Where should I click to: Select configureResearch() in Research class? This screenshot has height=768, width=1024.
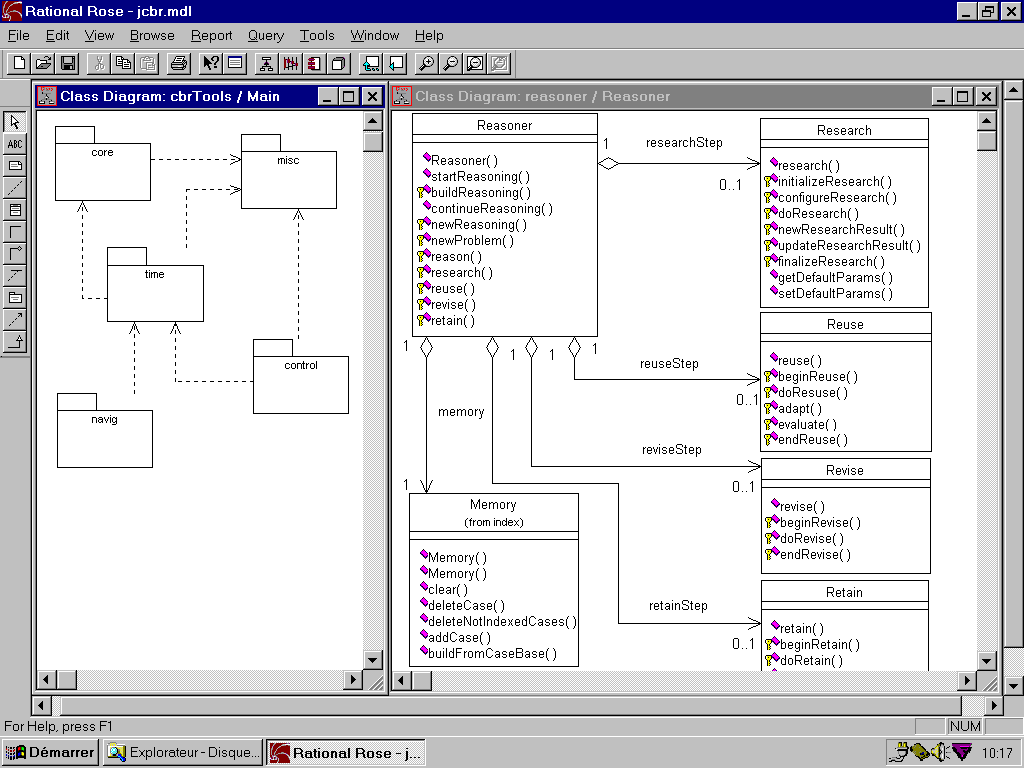[837, 197]
